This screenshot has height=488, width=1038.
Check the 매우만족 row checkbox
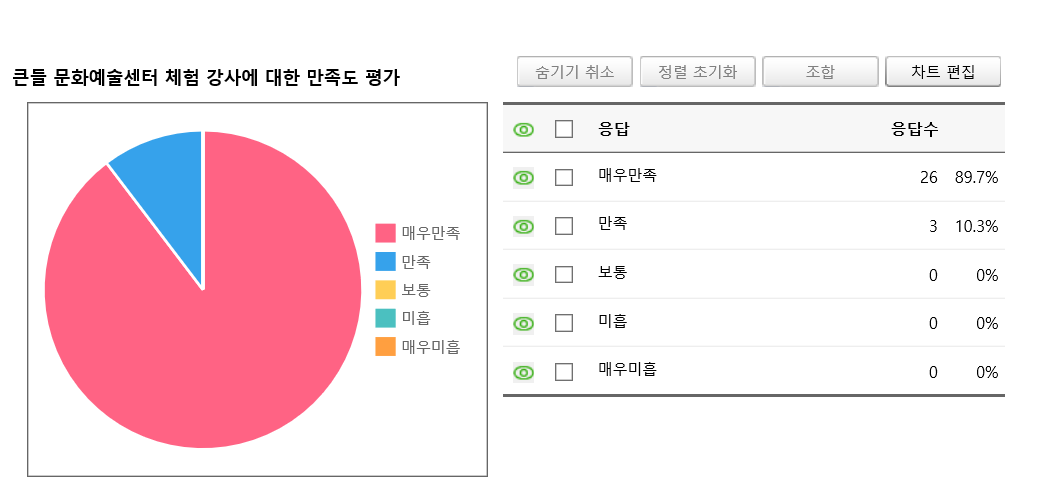point(563,177)
